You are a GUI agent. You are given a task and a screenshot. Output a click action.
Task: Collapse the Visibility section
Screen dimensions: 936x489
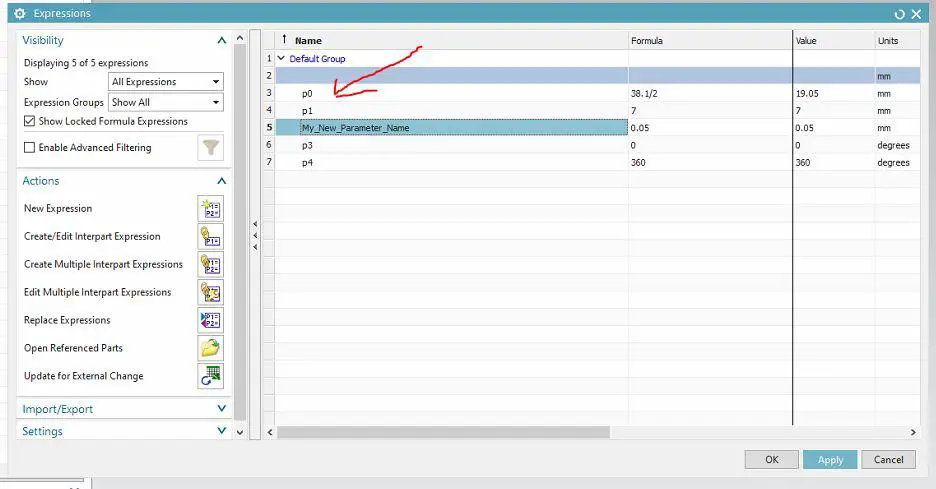point(221,40)
